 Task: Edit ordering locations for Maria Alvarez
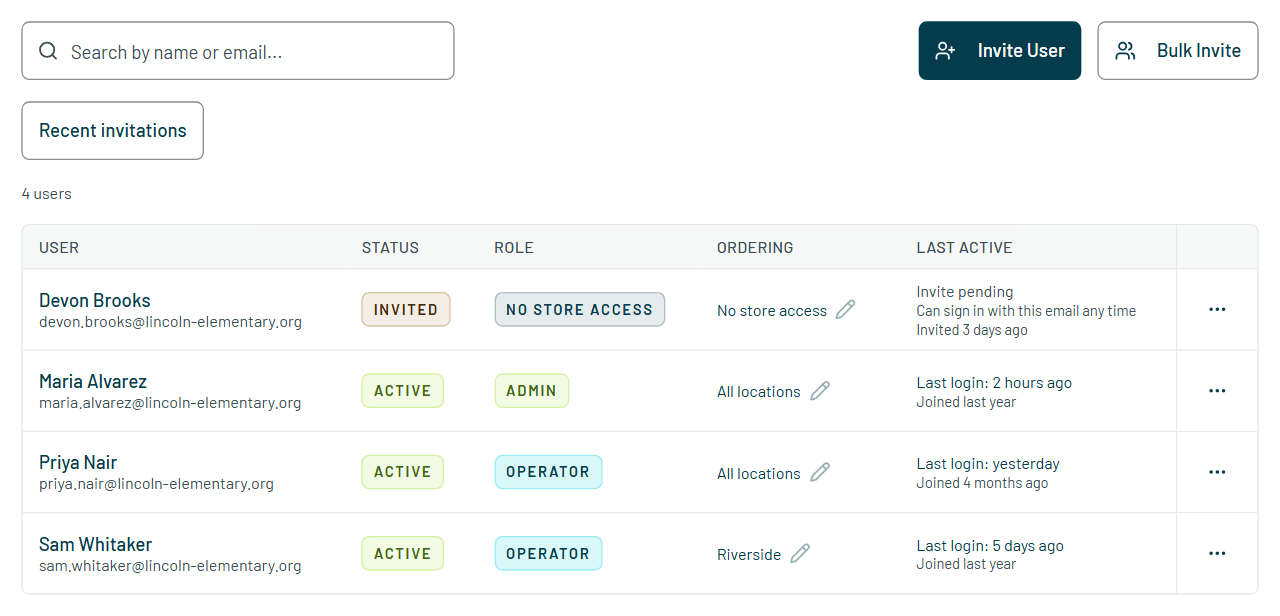pos(820,391)
